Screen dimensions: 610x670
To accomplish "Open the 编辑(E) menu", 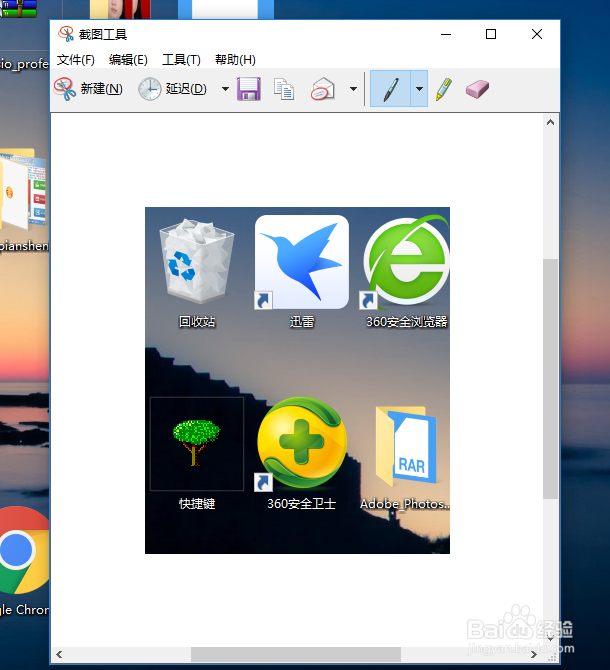I will (x=128, y=59).
